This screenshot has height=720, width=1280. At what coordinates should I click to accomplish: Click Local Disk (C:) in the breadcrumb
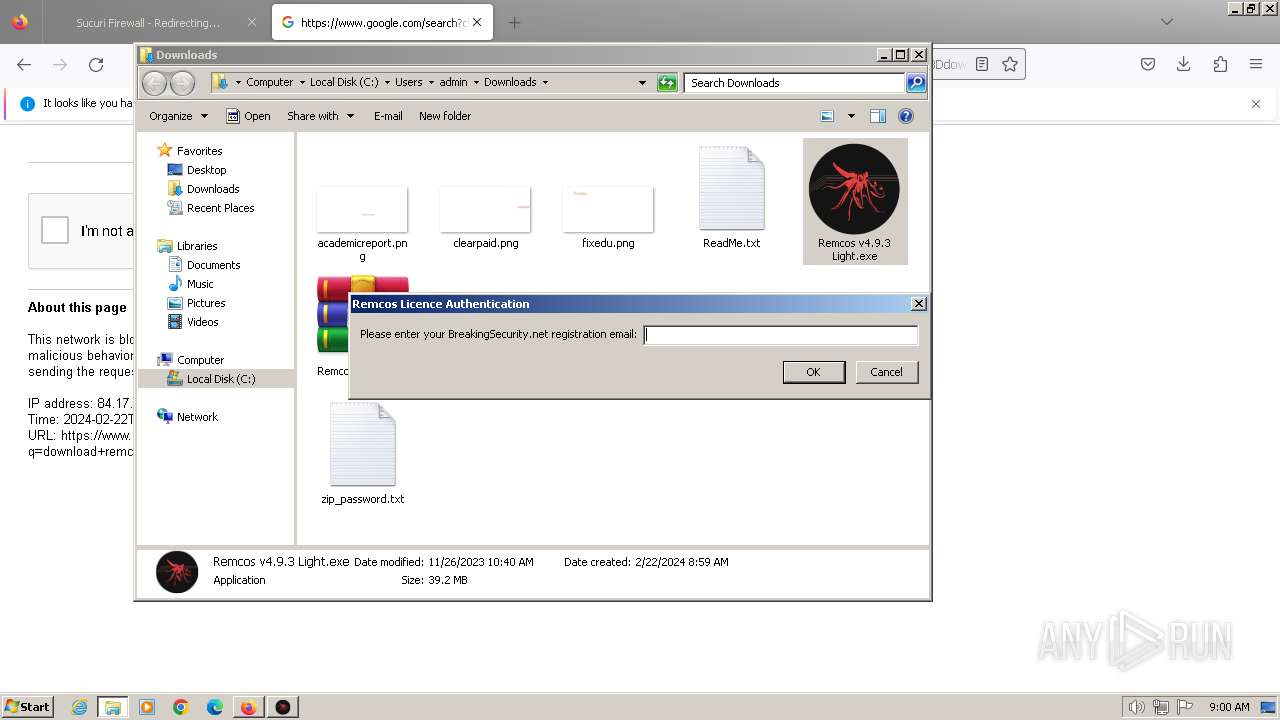(x=344, y=82)
